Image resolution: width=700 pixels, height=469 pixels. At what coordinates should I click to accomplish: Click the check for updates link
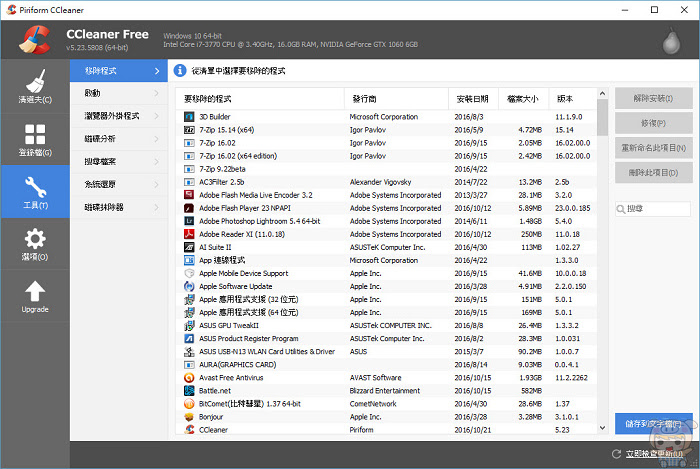point(654,454)
